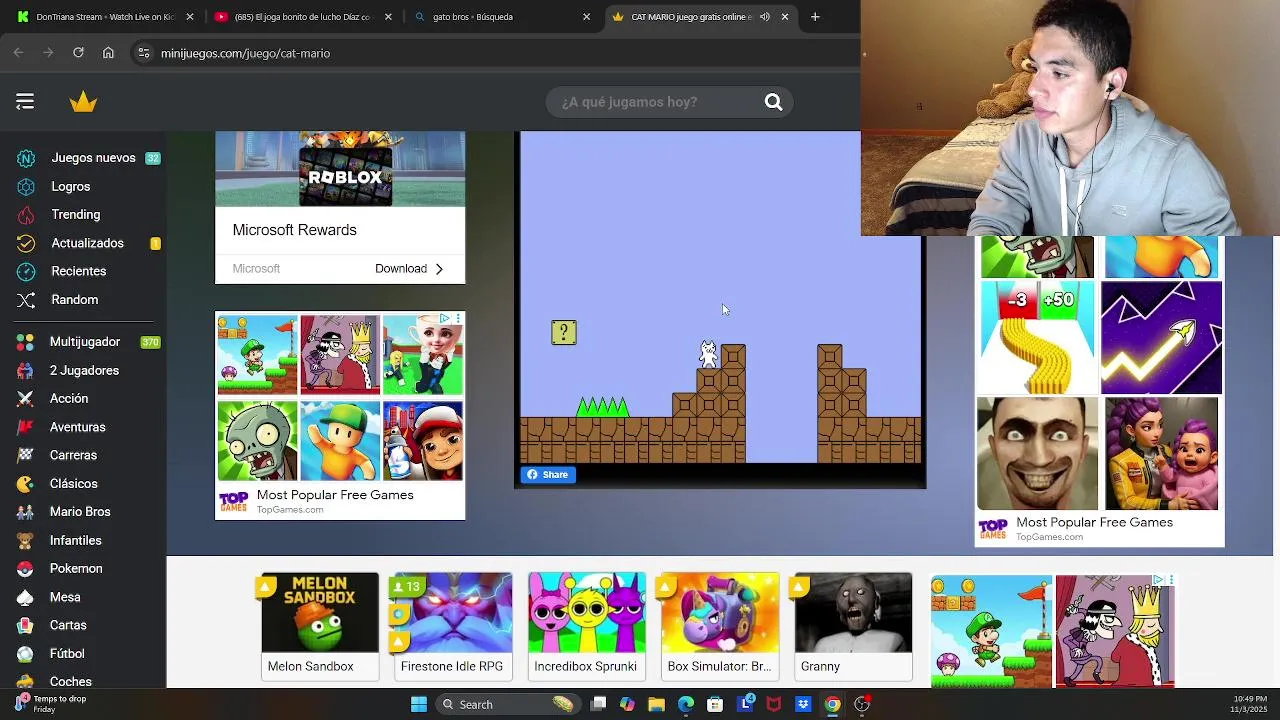Viewport: 1280px width, 720px height.
Task: Click the Facebook Share button
Action: pos(547,475)
